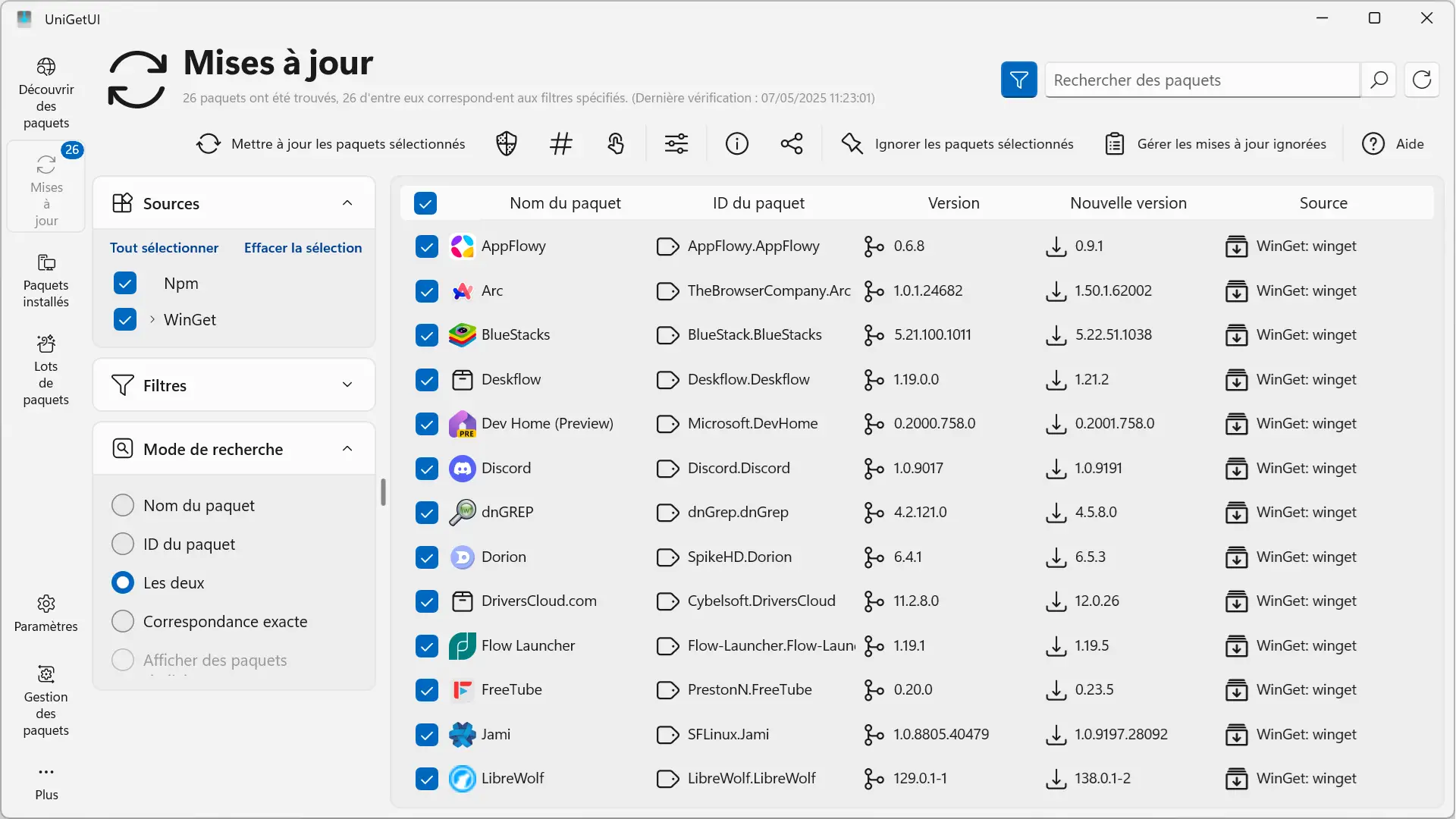Image resolution: width=1456 pixels, height=819 pixels.
Task: Open the Mises à jour page
Action: click(x=46, y=187)
